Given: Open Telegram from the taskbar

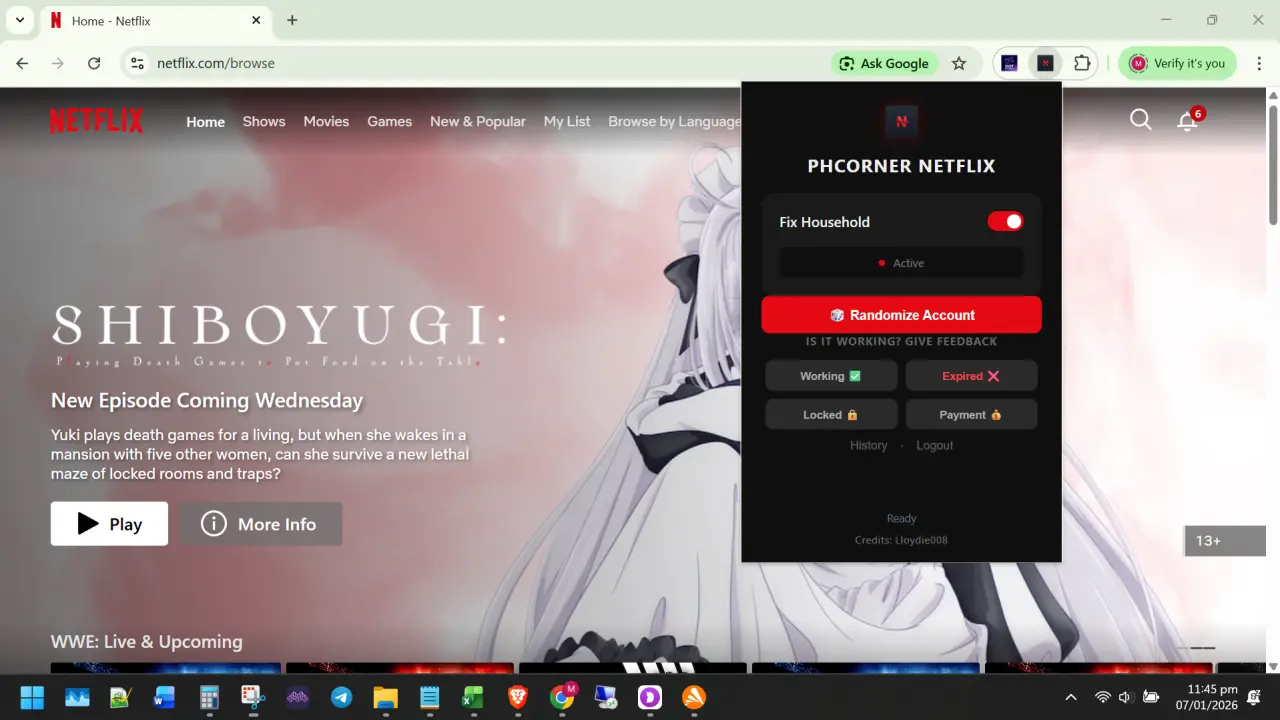Looking at the screenshot, I should (341, 697).
